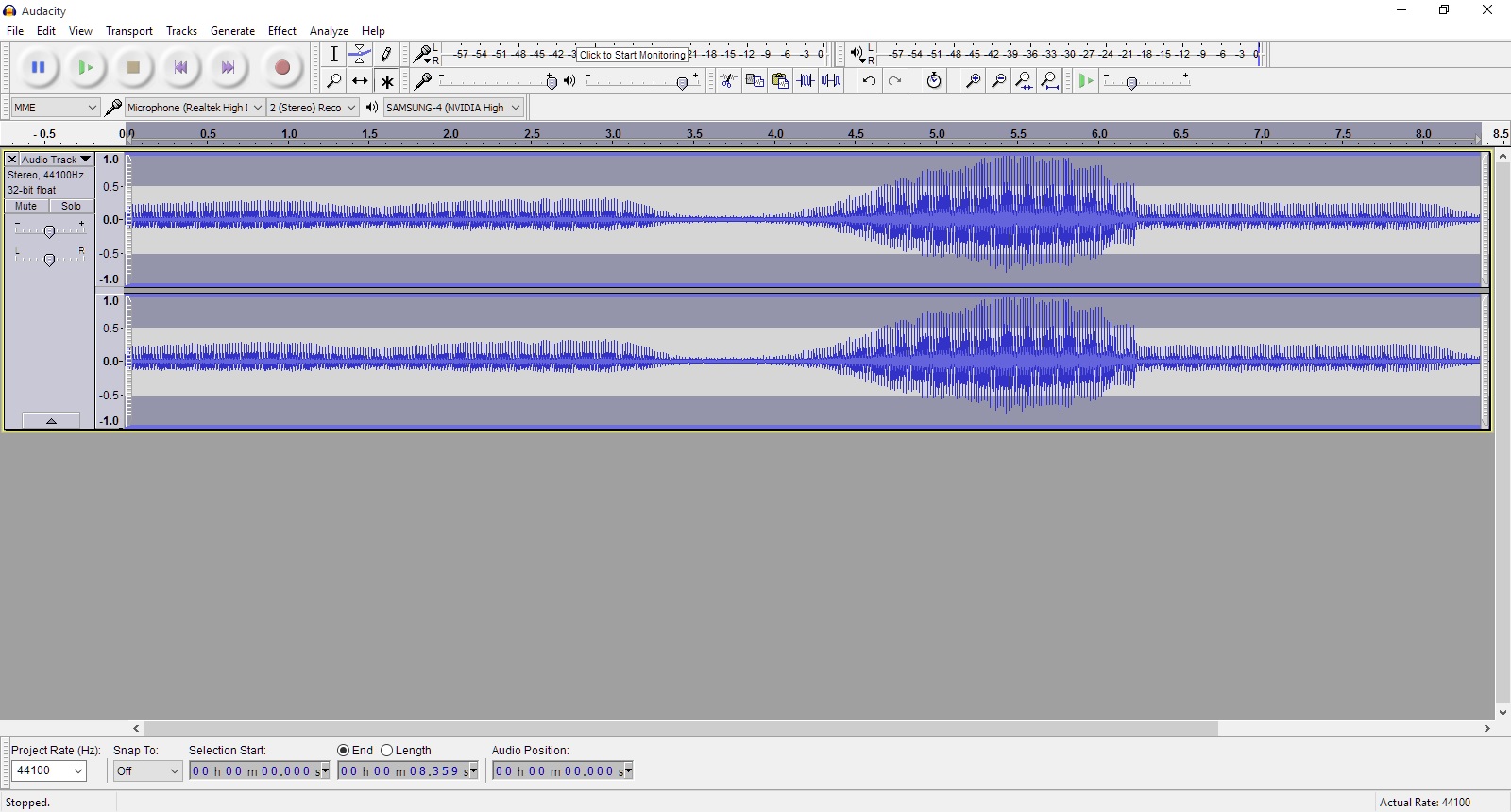Open the Generate menu
The height and width of the screenshot is (812, 1511).
pos(232,31)
